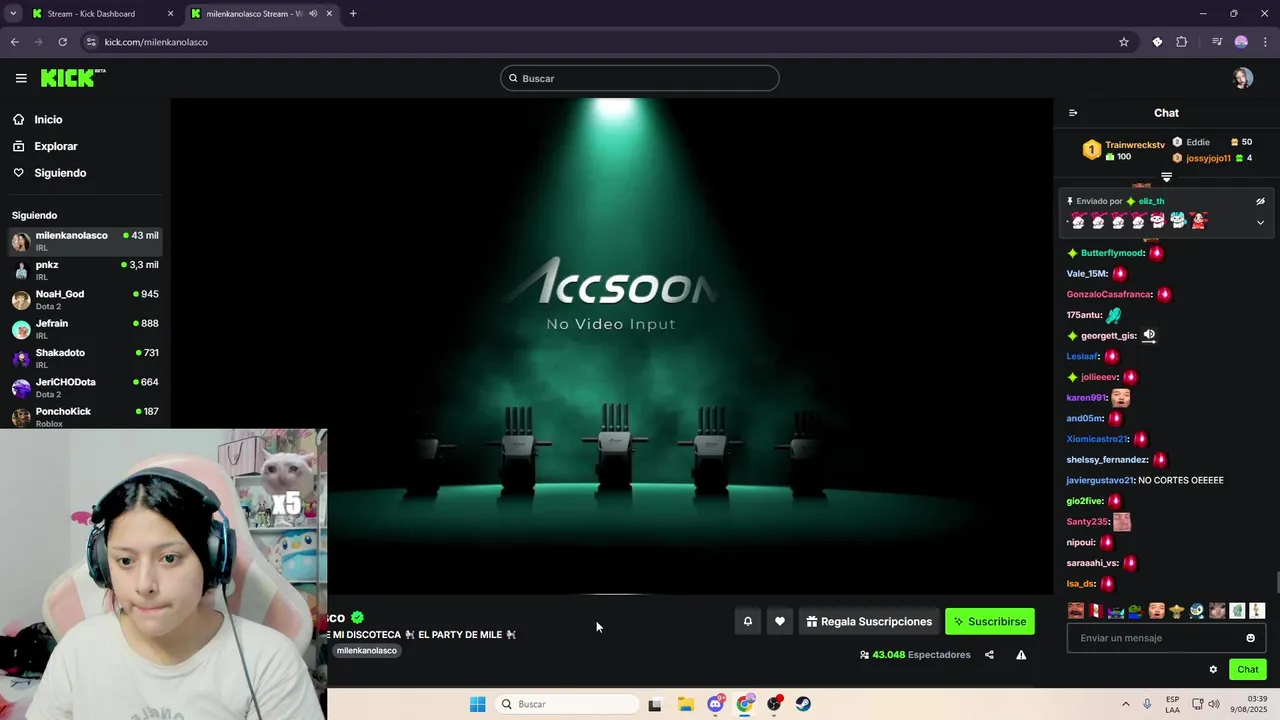Select the Shakadoto channel in Siguiendo list
Image resolution: width=1280 pixels, height=720 pixels.
[x=85, y=358]
